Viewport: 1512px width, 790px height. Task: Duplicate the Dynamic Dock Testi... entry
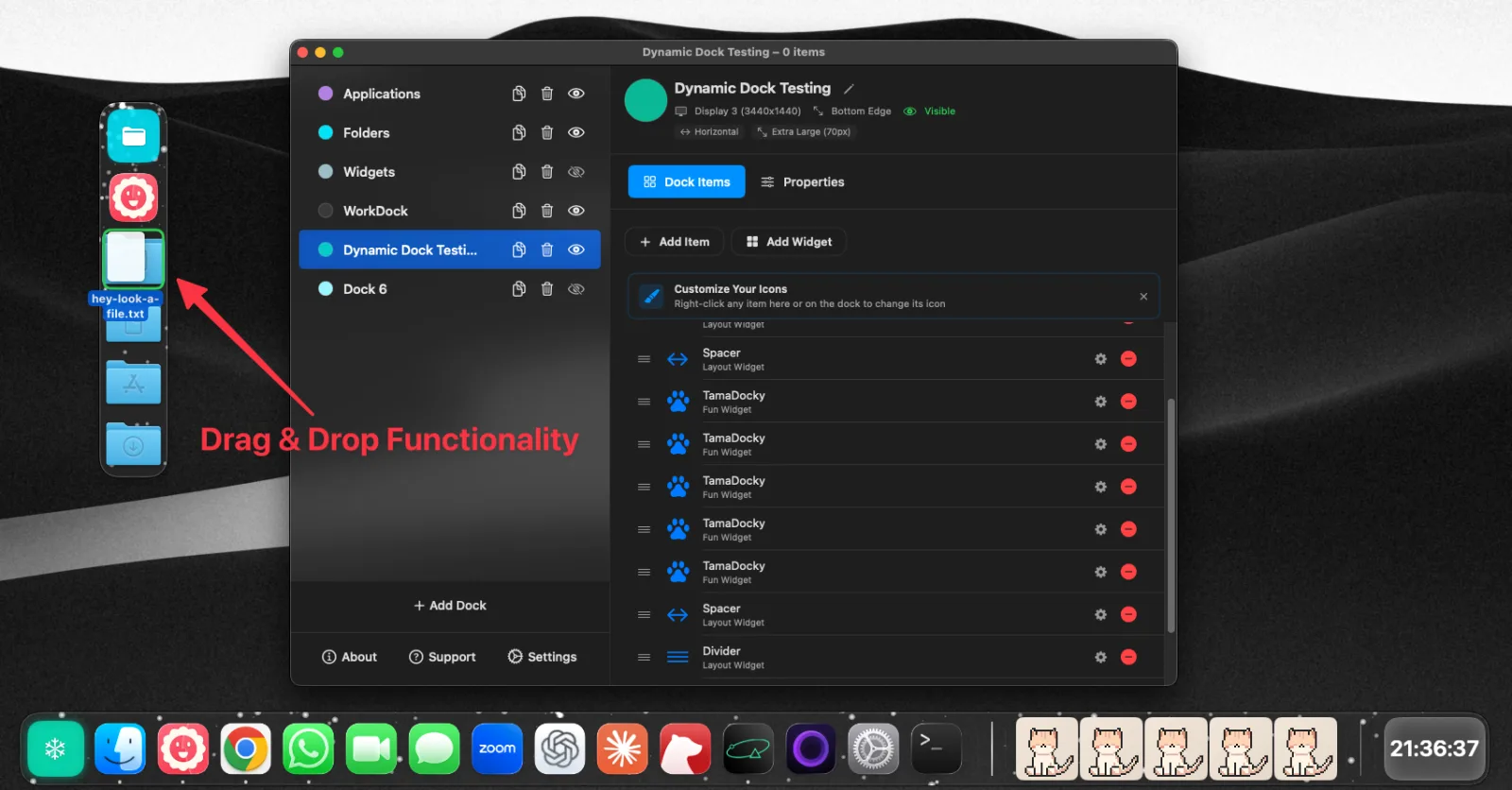click(x=519, y=249)
